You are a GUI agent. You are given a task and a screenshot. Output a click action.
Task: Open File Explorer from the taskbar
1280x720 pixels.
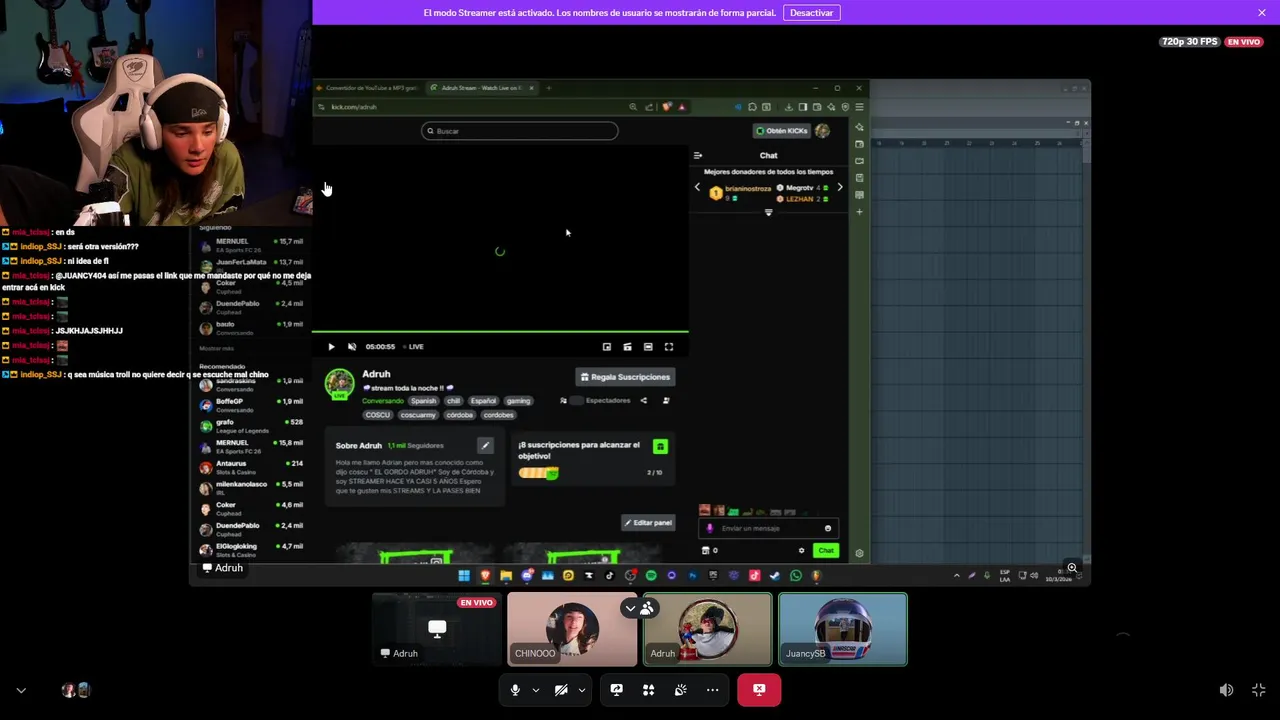coord(506,576)
